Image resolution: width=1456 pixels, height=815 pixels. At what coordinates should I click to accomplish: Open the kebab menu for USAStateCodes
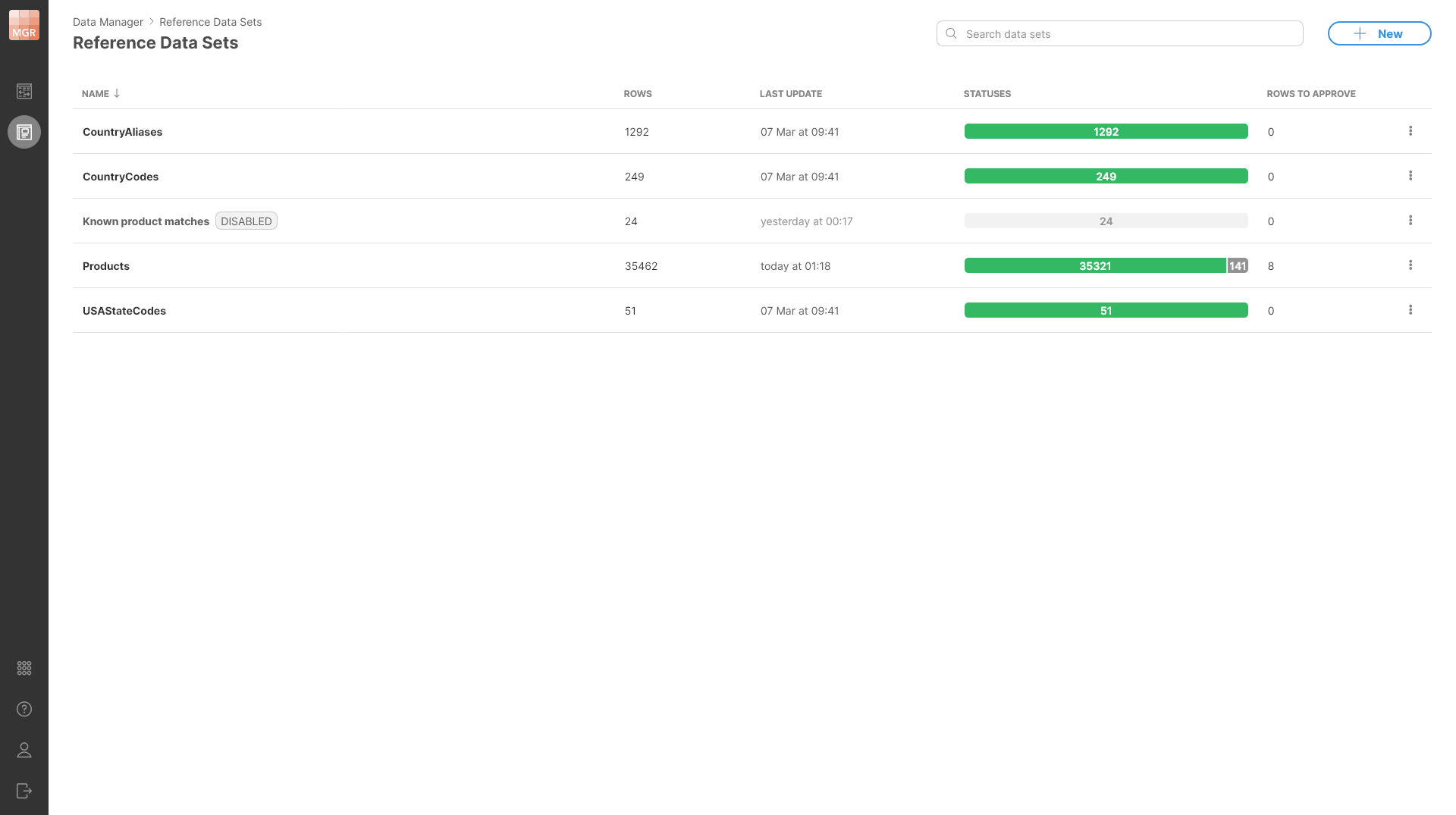pyautogui.click(x=1410, y=309)
